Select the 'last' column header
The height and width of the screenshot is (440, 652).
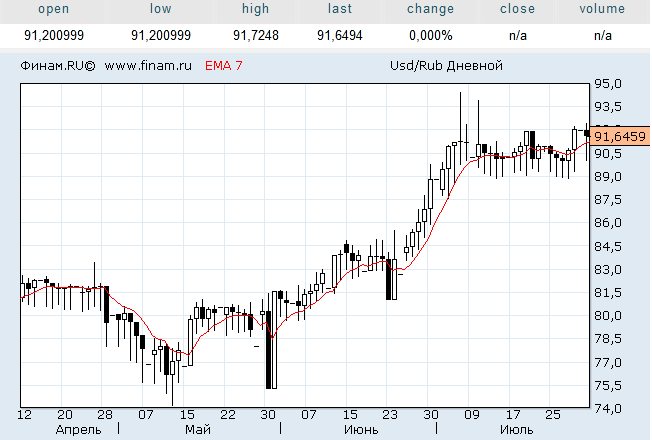[x=340, y=9]
